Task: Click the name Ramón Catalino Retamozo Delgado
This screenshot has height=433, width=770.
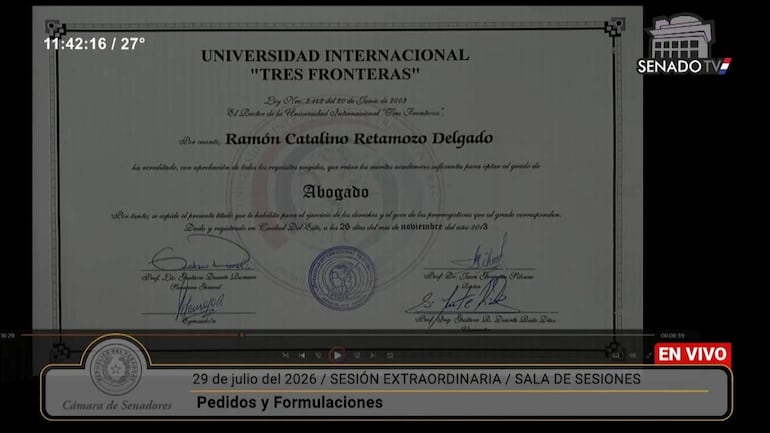Action: pos(359,138)
